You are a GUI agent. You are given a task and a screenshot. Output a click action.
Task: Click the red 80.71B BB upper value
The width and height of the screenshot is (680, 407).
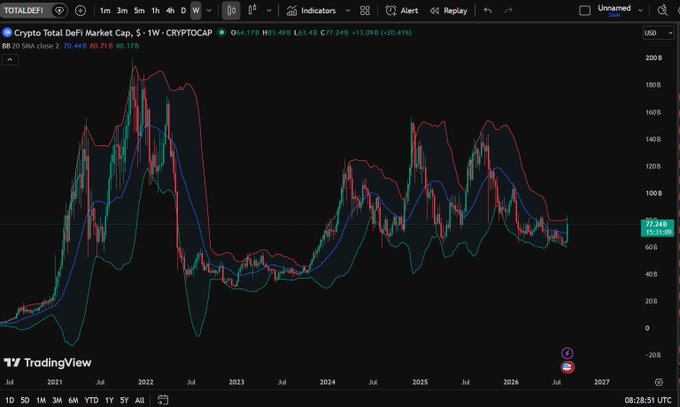[101, 46]
